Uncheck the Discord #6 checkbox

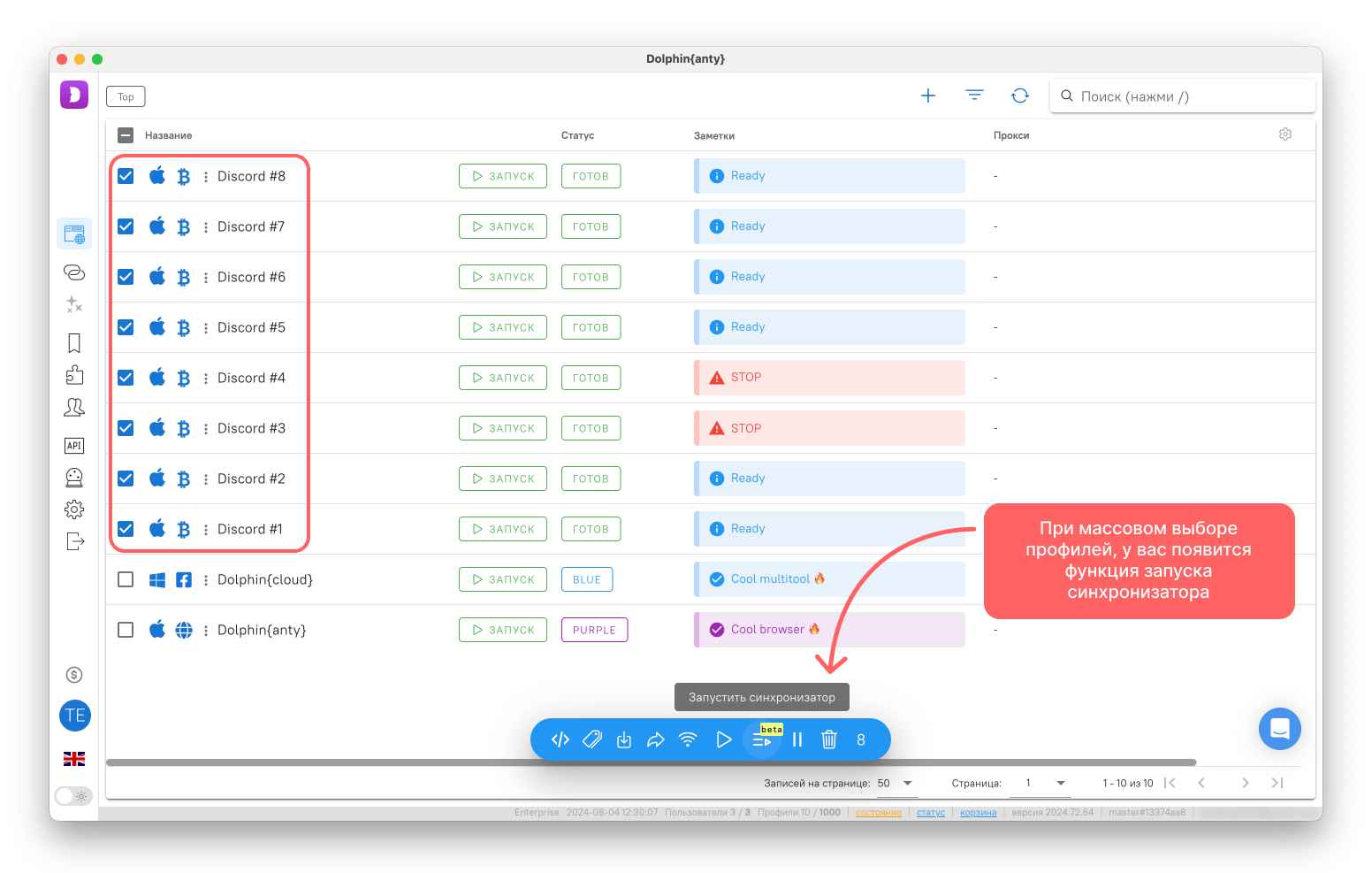click(x=126, y=277)
